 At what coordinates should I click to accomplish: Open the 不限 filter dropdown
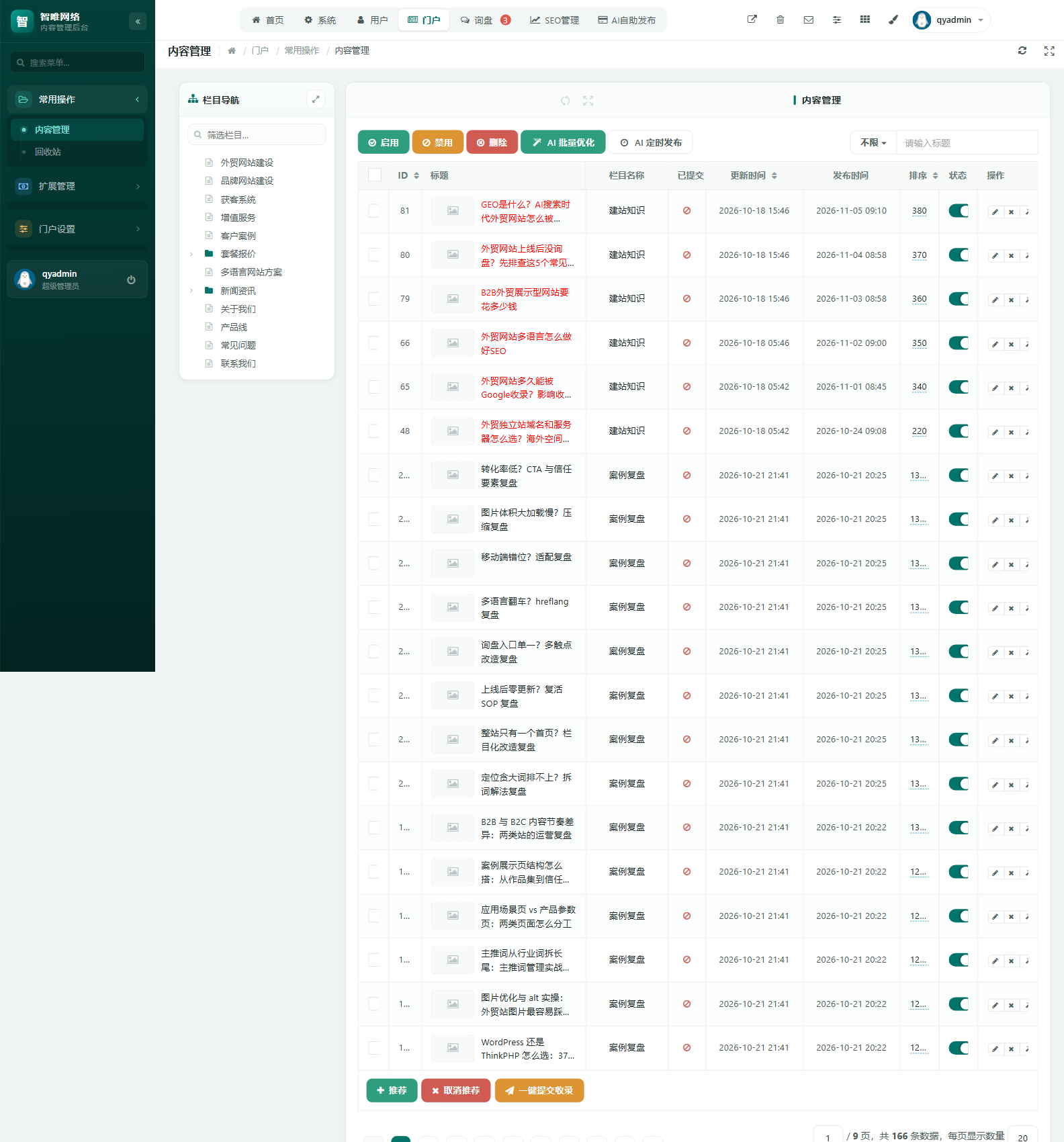coord(873,142)
